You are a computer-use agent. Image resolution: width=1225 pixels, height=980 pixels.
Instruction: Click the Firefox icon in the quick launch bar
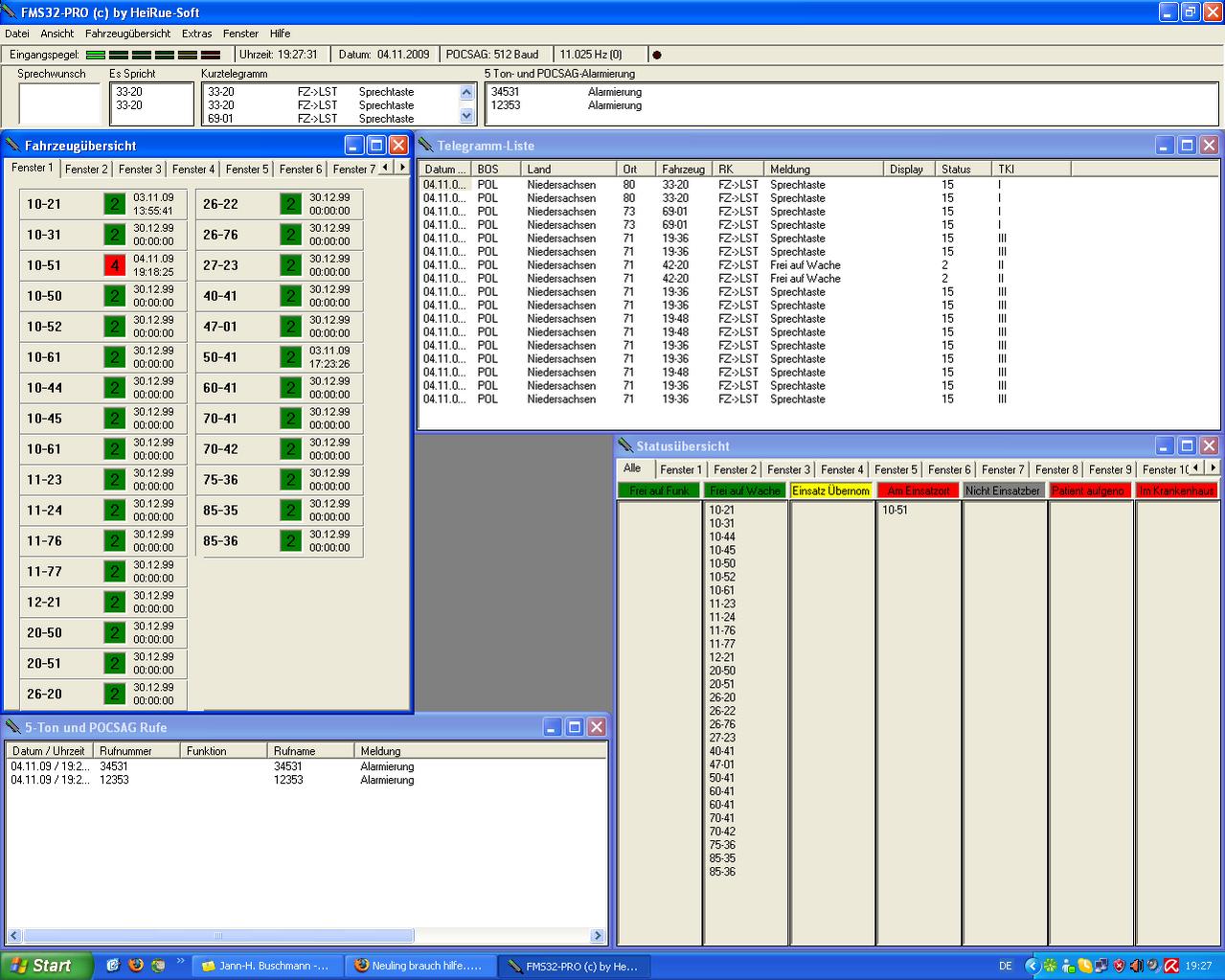tap(135, 965)
